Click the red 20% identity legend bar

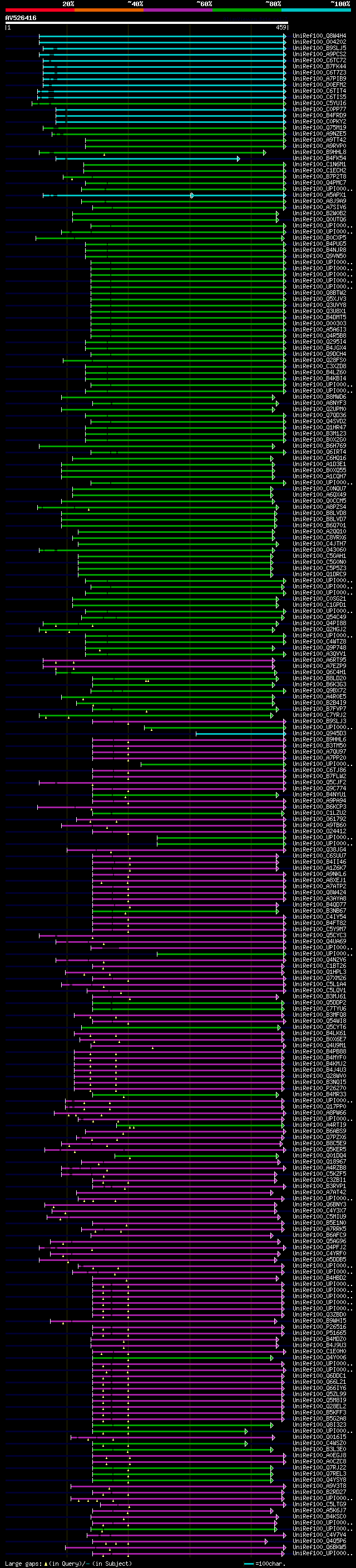(x=39, y=10)
